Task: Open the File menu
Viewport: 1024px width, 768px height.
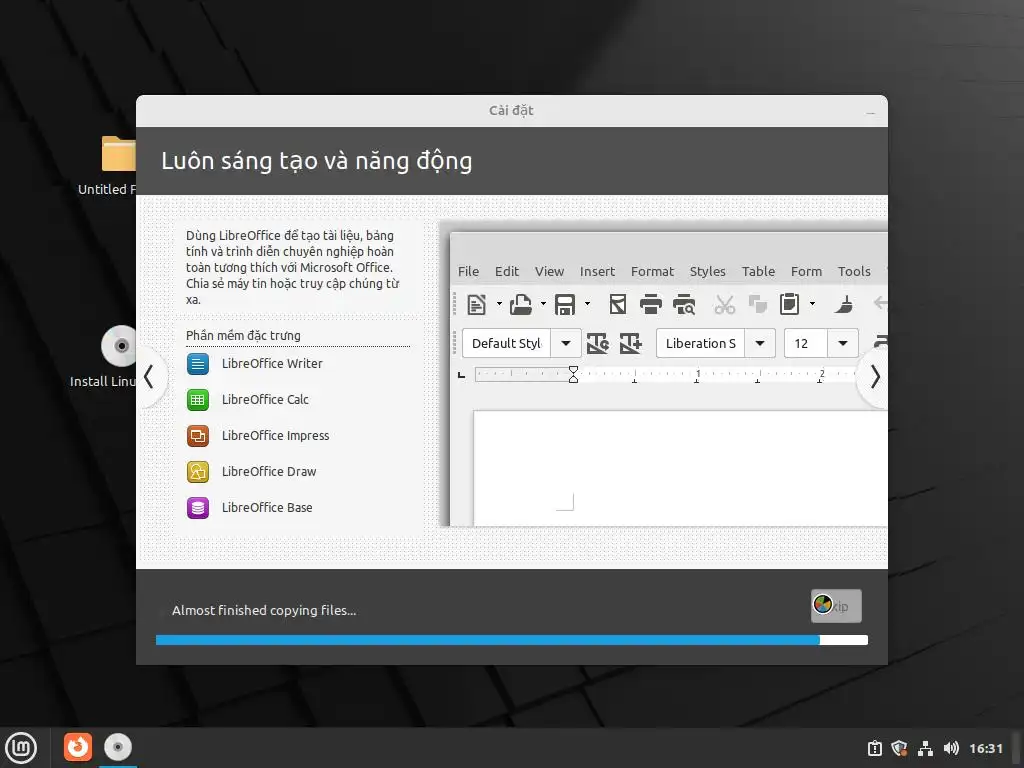Action: pos(468,272)
